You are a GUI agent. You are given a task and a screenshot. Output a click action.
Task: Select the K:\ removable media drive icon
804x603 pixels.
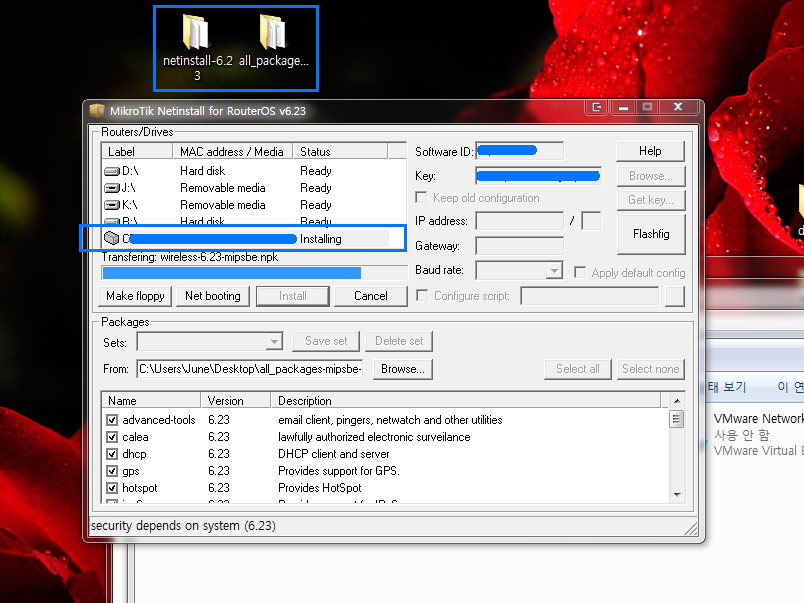pos(112,205)
